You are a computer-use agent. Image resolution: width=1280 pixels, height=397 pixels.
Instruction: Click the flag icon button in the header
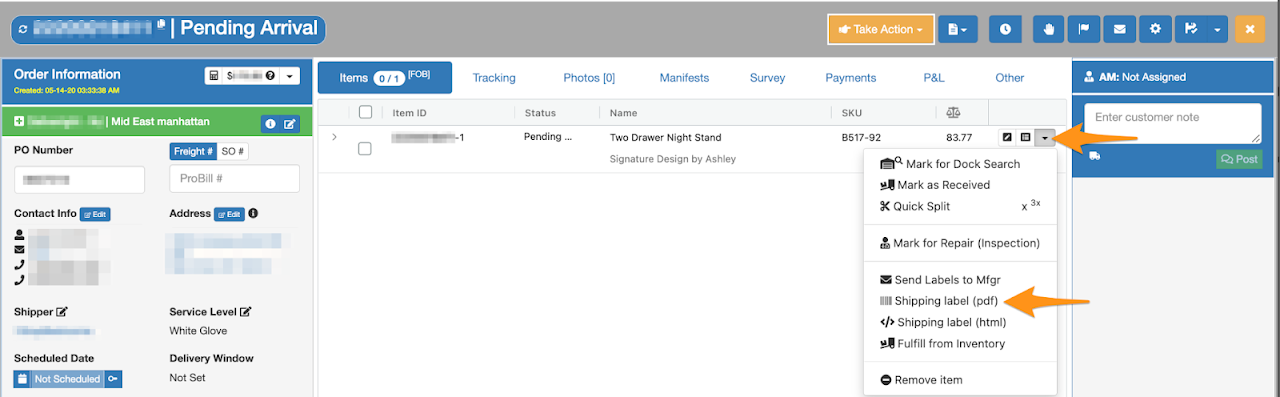tap(1083, 29)
